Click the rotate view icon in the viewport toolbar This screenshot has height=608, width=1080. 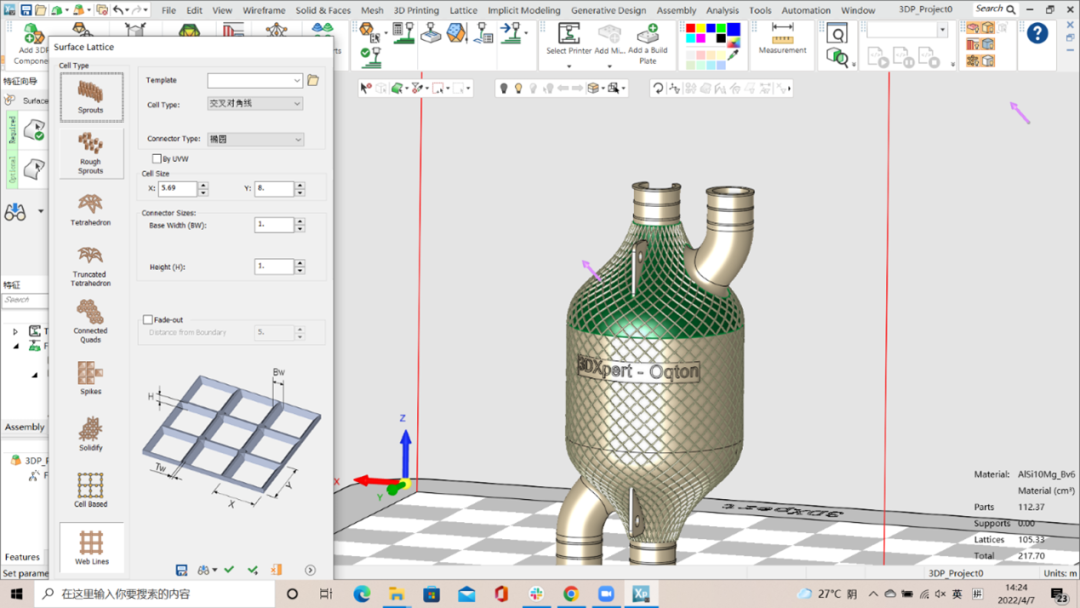658,88
